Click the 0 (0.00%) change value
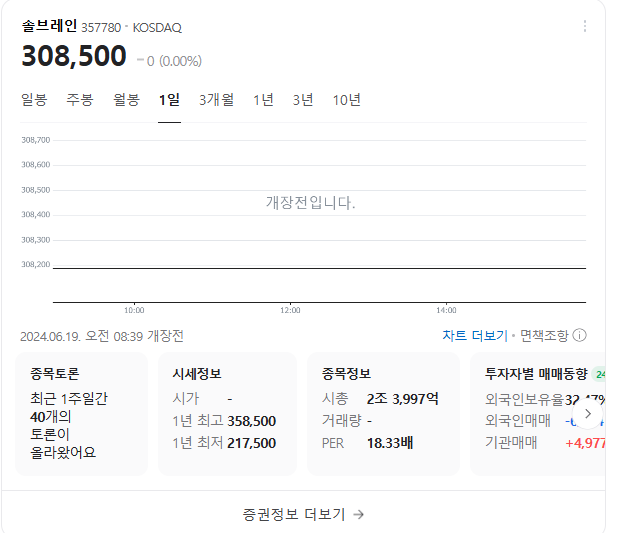Viewport: 617px width, 533px height. (170, 61)
